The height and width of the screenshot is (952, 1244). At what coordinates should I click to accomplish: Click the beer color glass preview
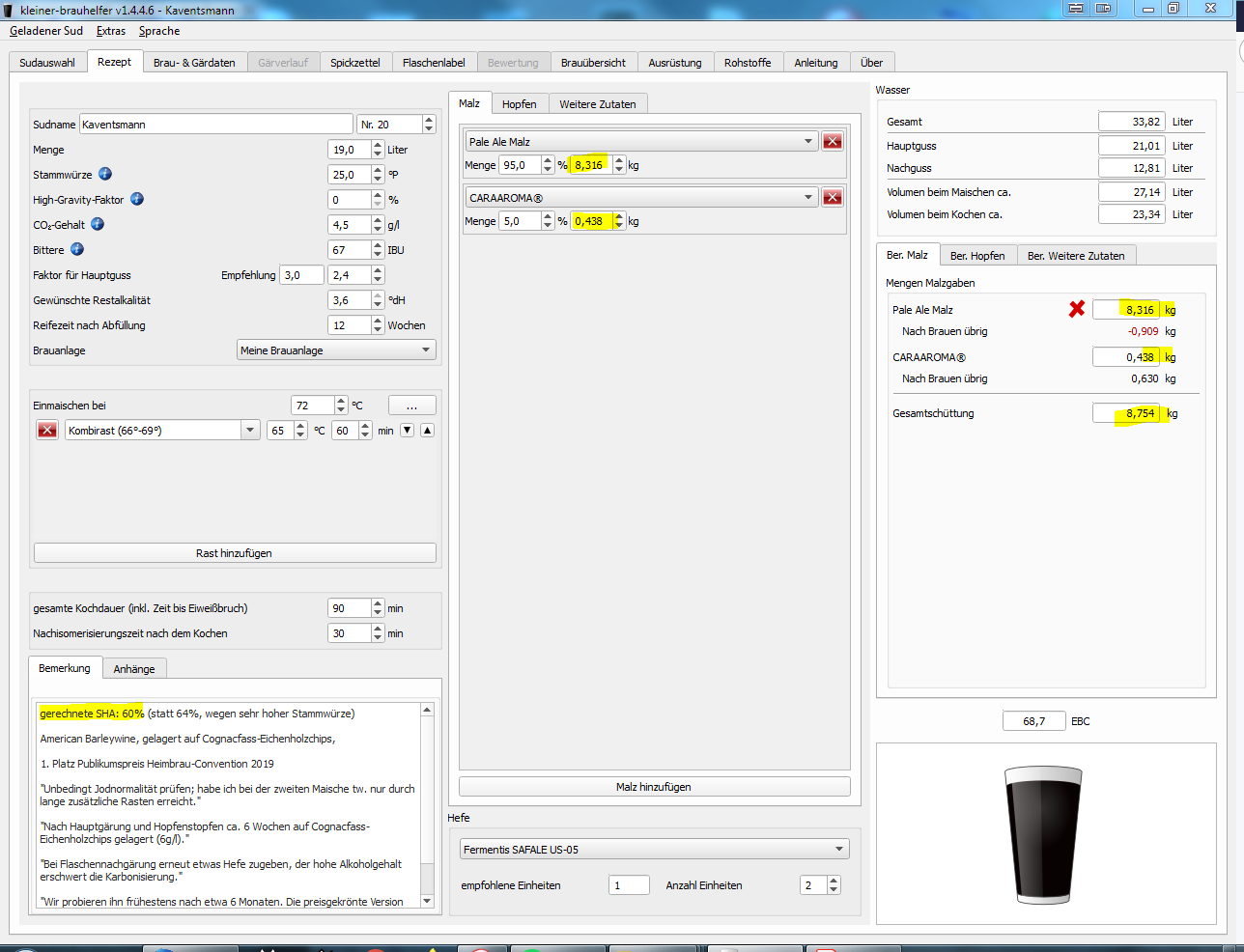tap(1043, 833)
